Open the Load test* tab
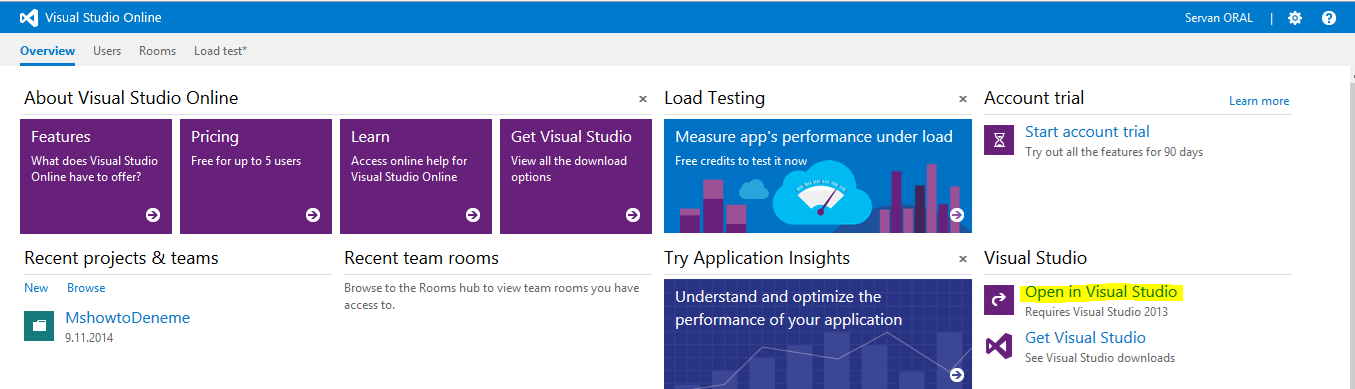The height and width of the screenshot is (389, 1355). coord(221,50)
